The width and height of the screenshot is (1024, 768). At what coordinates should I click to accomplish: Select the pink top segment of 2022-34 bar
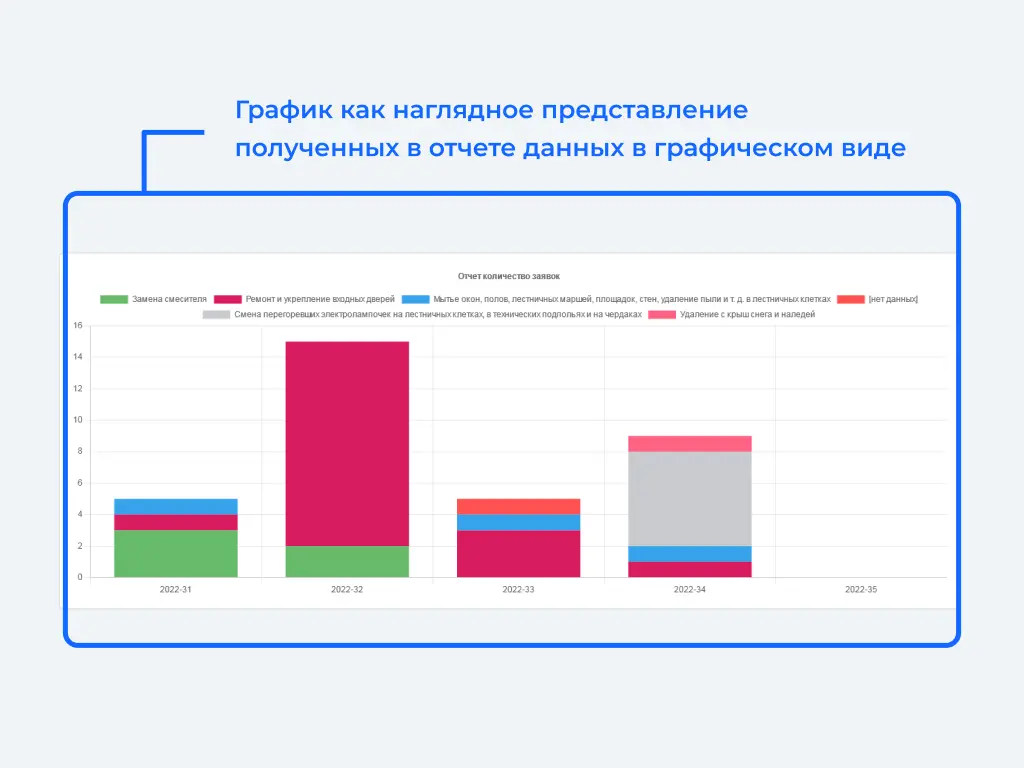(x=689, y=443)
